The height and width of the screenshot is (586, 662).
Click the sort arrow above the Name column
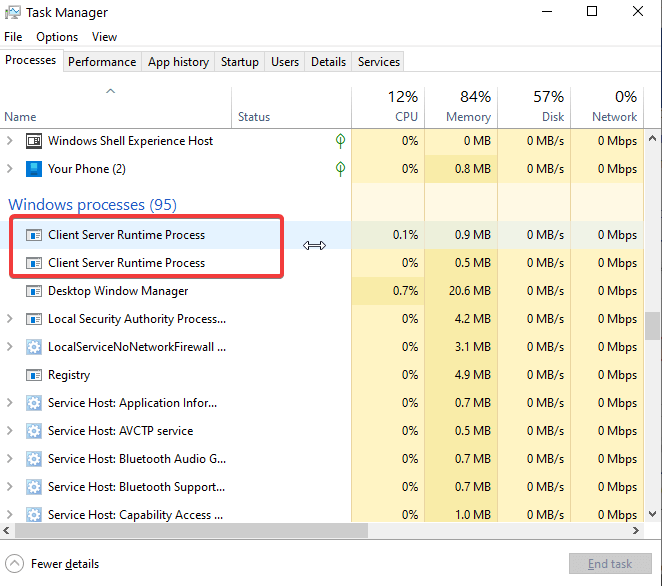click(111, 91)
